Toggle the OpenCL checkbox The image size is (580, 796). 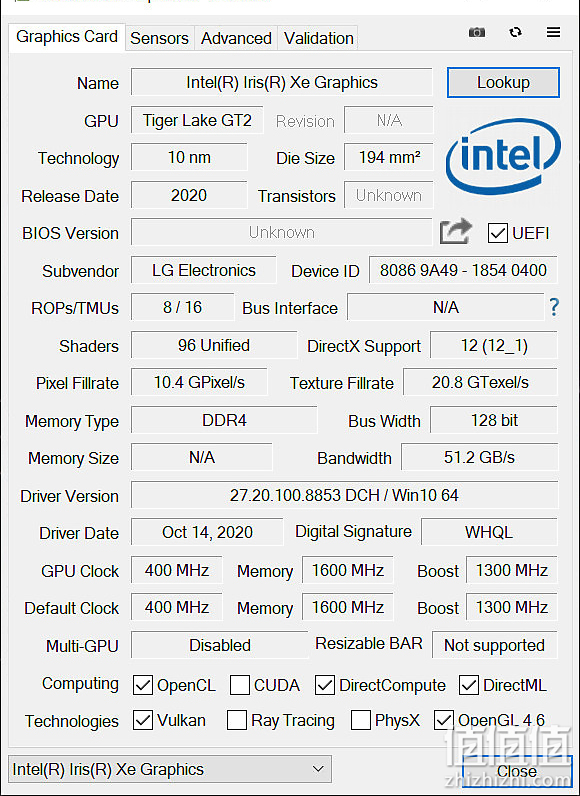click(143, 685)
